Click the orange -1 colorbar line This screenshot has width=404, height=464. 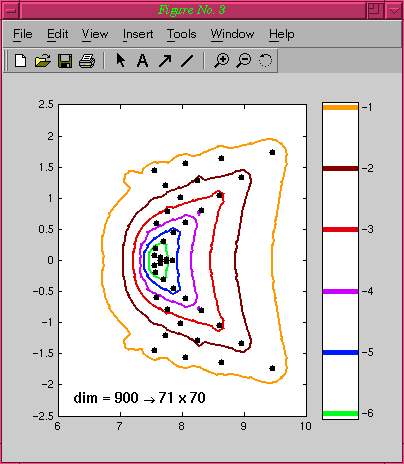[x=340, y=107]
